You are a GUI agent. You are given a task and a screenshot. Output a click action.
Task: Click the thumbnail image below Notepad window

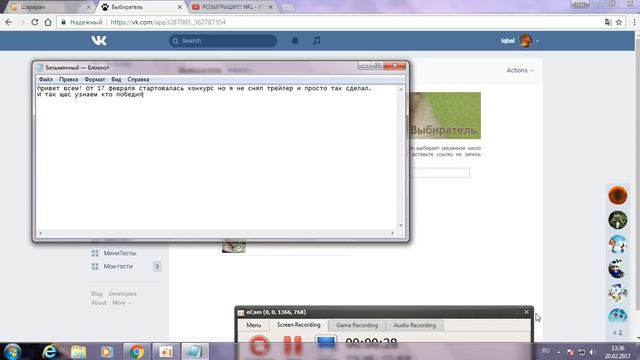point(233,247)
